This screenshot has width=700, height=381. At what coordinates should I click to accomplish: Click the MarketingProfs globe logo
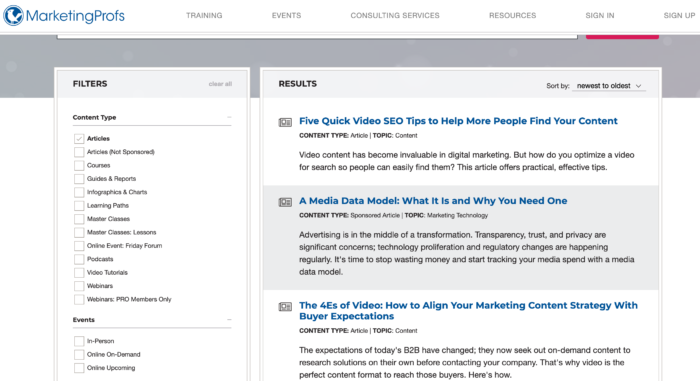pos(13,16)
